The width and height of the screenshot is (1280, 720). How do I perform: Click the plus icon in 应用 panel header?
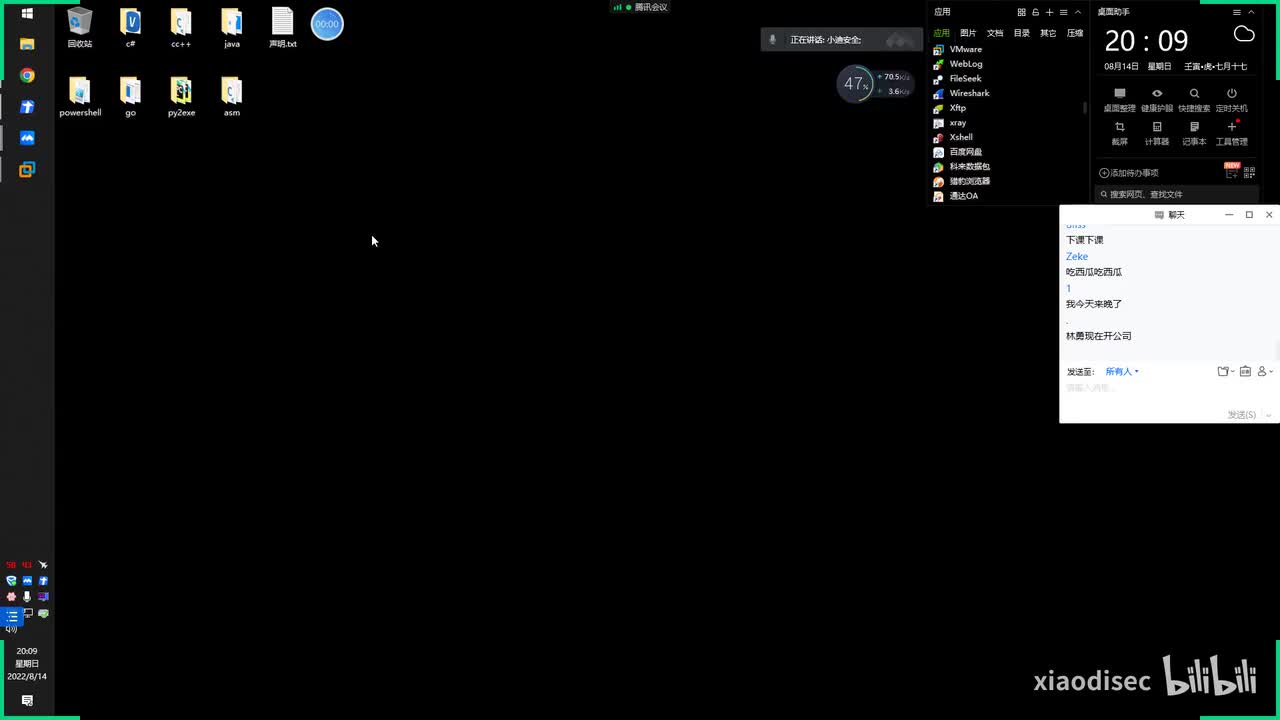tap(1049, 12)
